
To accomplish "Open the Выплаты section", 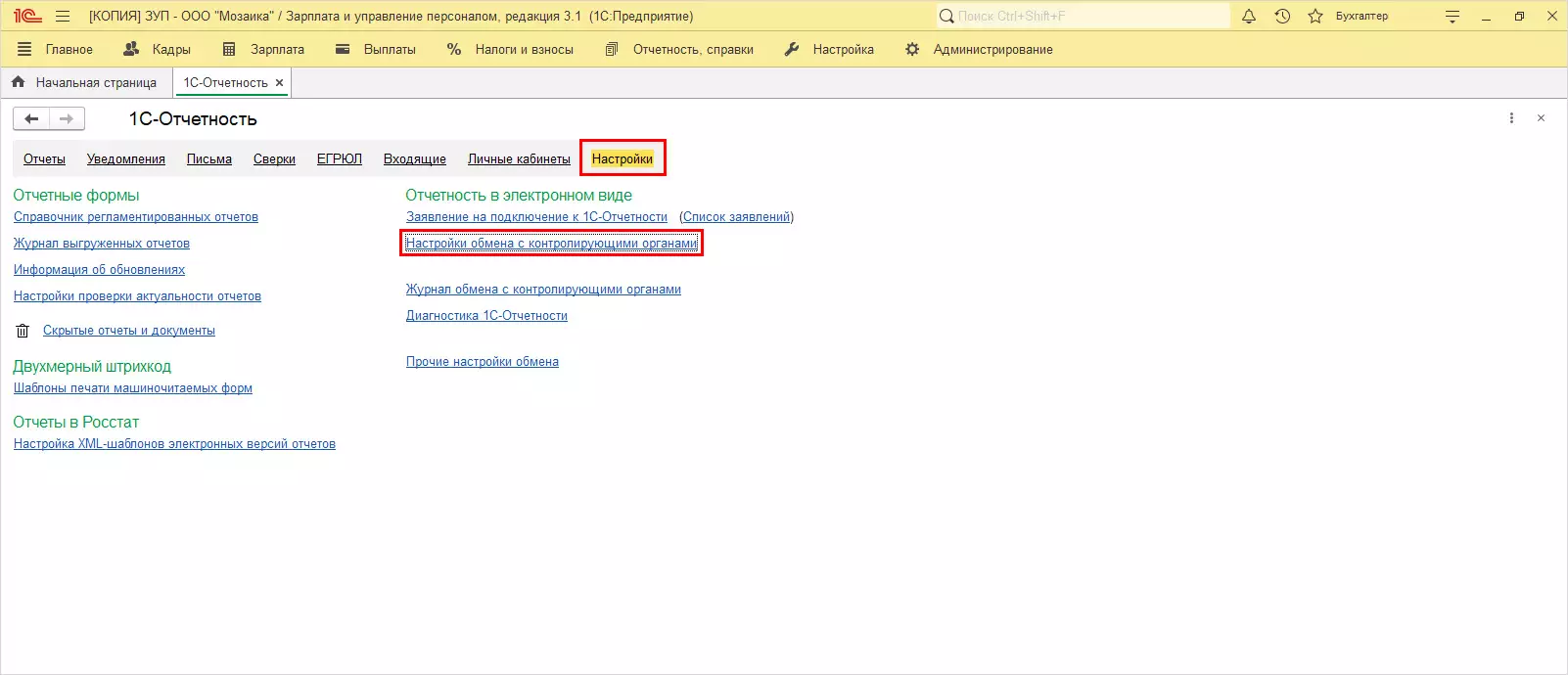I will pyautogui.click(x=376, y=49).
